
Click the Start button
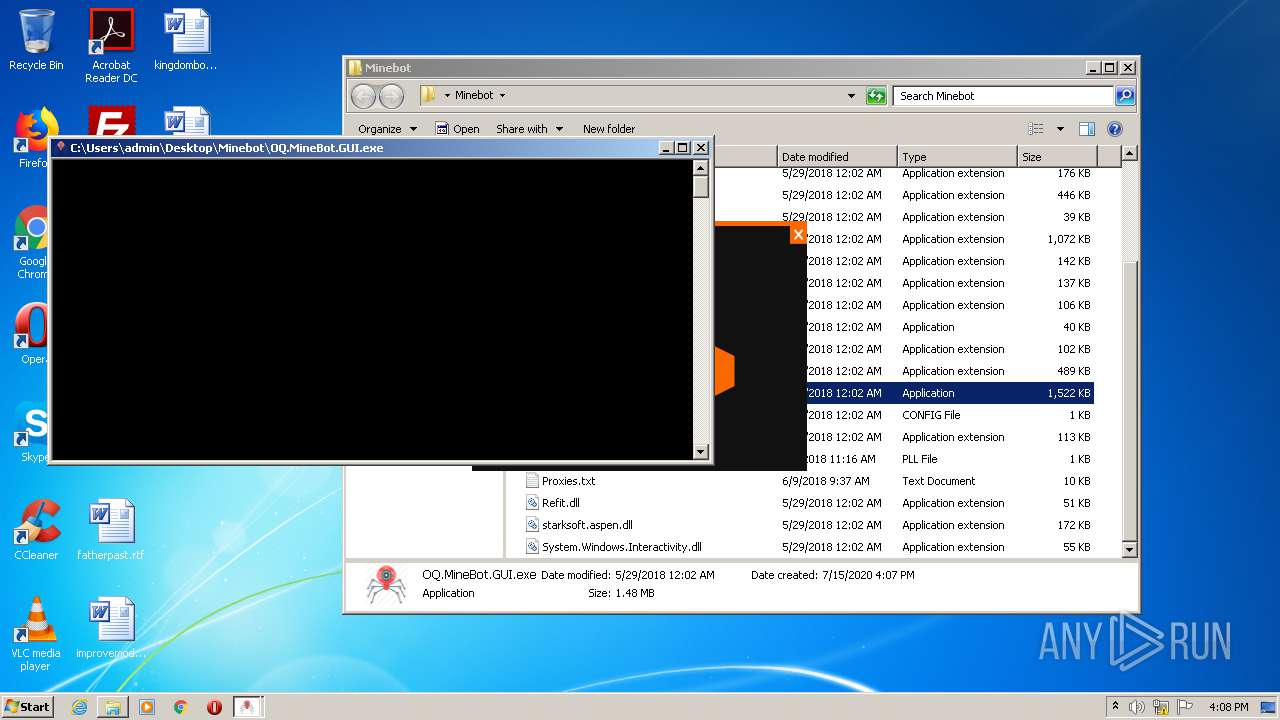[27, 706]
